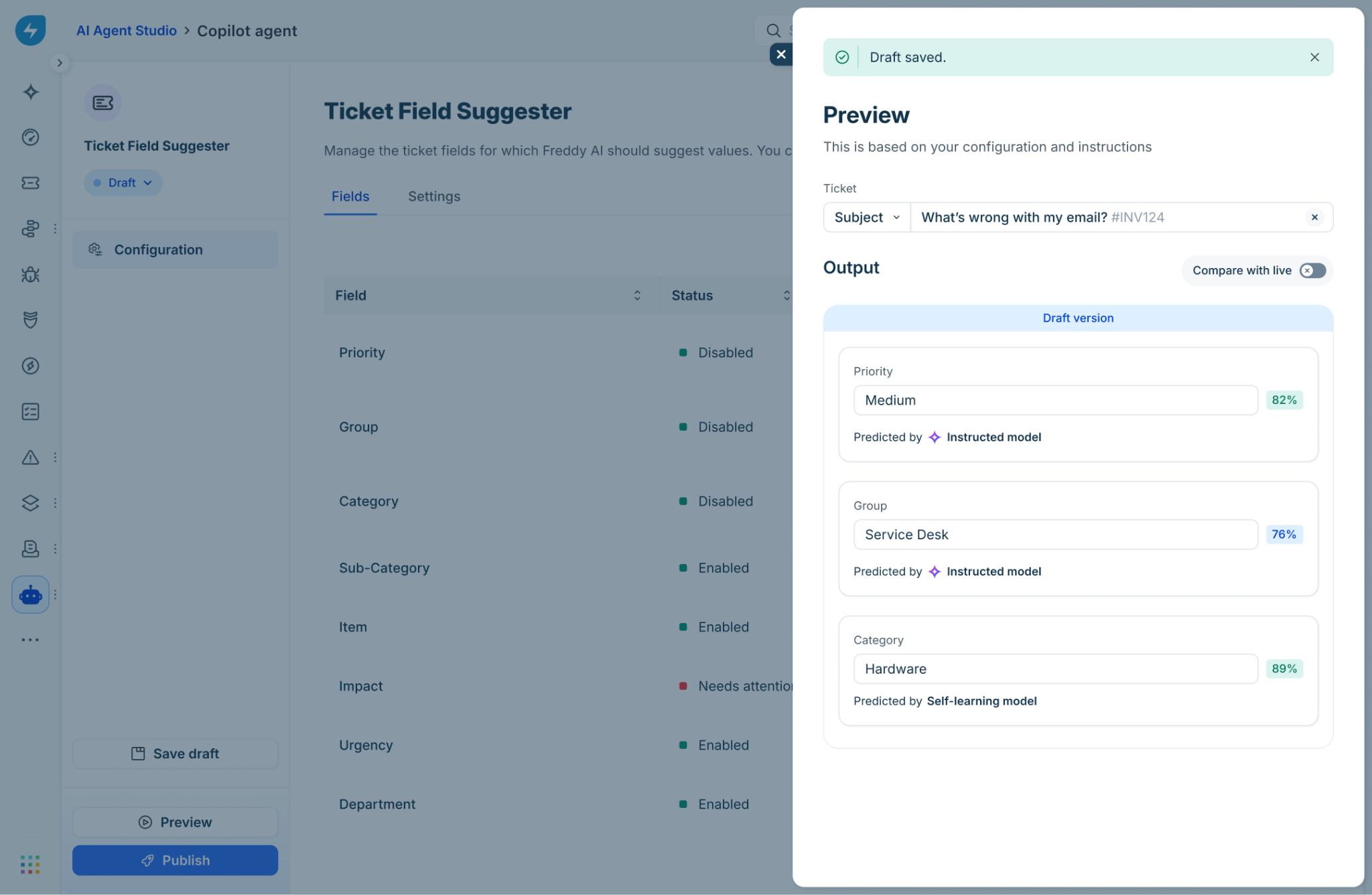The width and height of the screenshot is (1372, 895).
Task: Switch to the Fields tab
Action: (350, 196)
